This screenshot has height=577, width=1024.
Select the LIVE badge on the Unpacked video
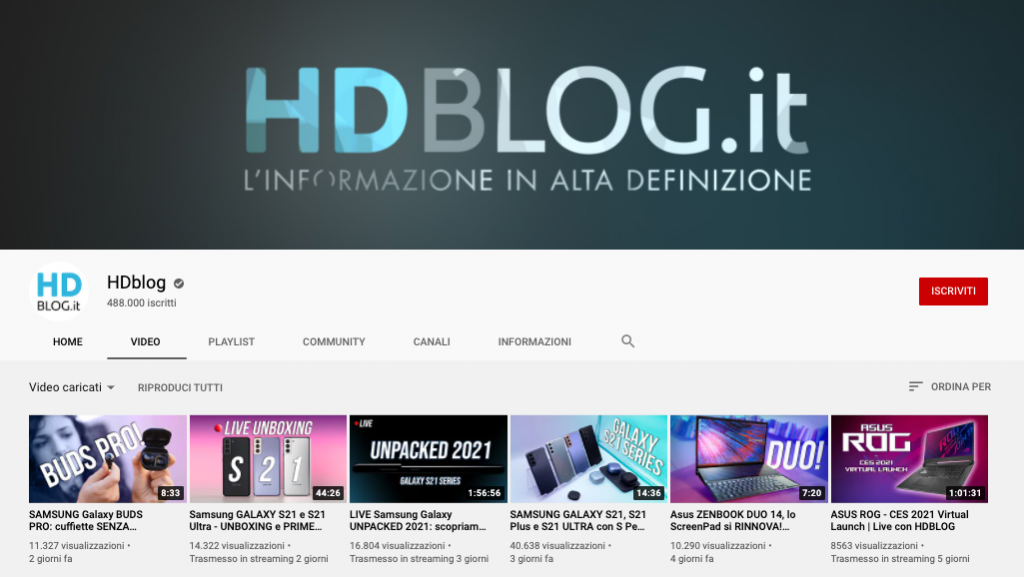click(x=364, y=422)
